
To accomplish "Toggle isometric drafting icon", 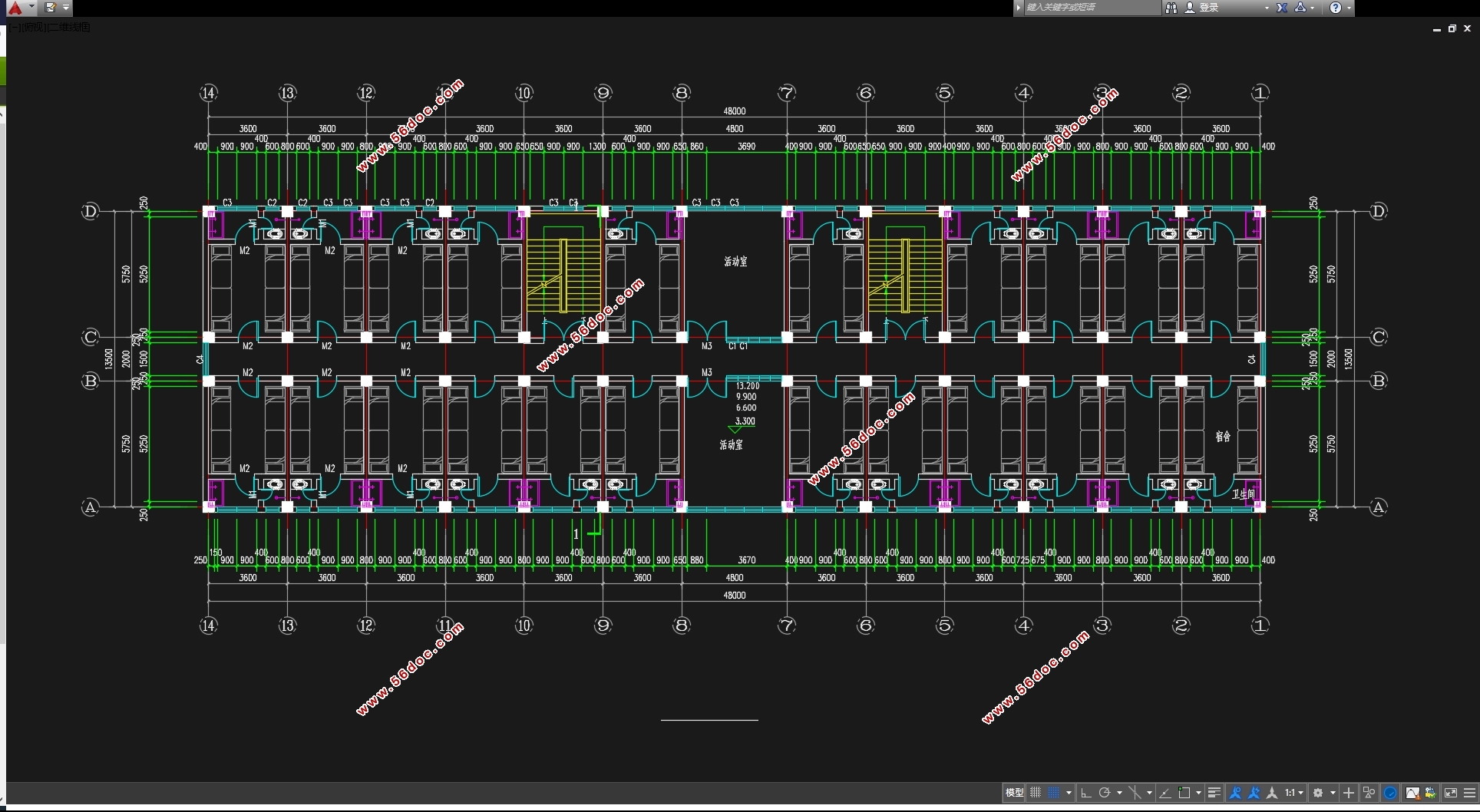I will [x=1135, y=793].
